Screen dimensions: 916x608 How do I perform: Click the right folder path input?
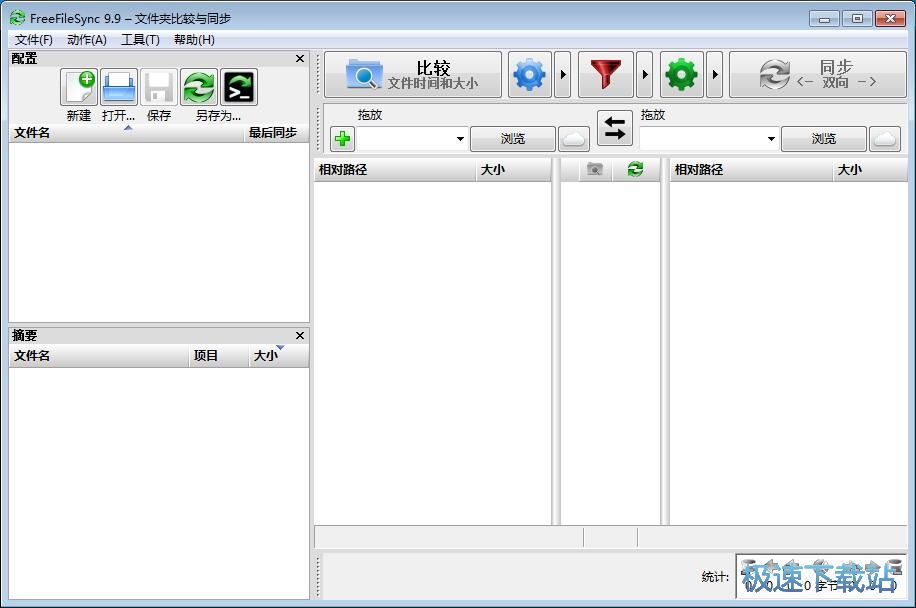click(x=702, y=139)
